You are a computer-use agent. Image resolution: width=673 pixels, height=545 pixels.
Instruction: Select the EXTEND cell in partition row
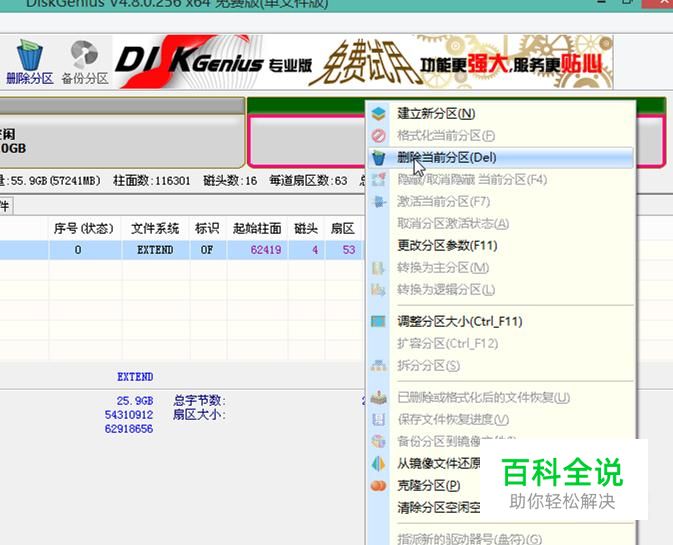155,250
